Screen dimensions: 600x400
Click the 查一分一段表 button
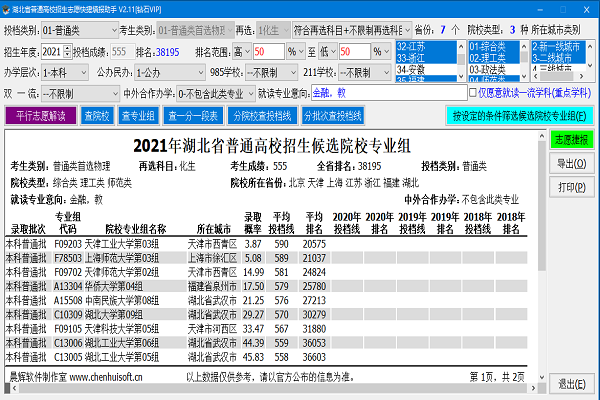193,116
